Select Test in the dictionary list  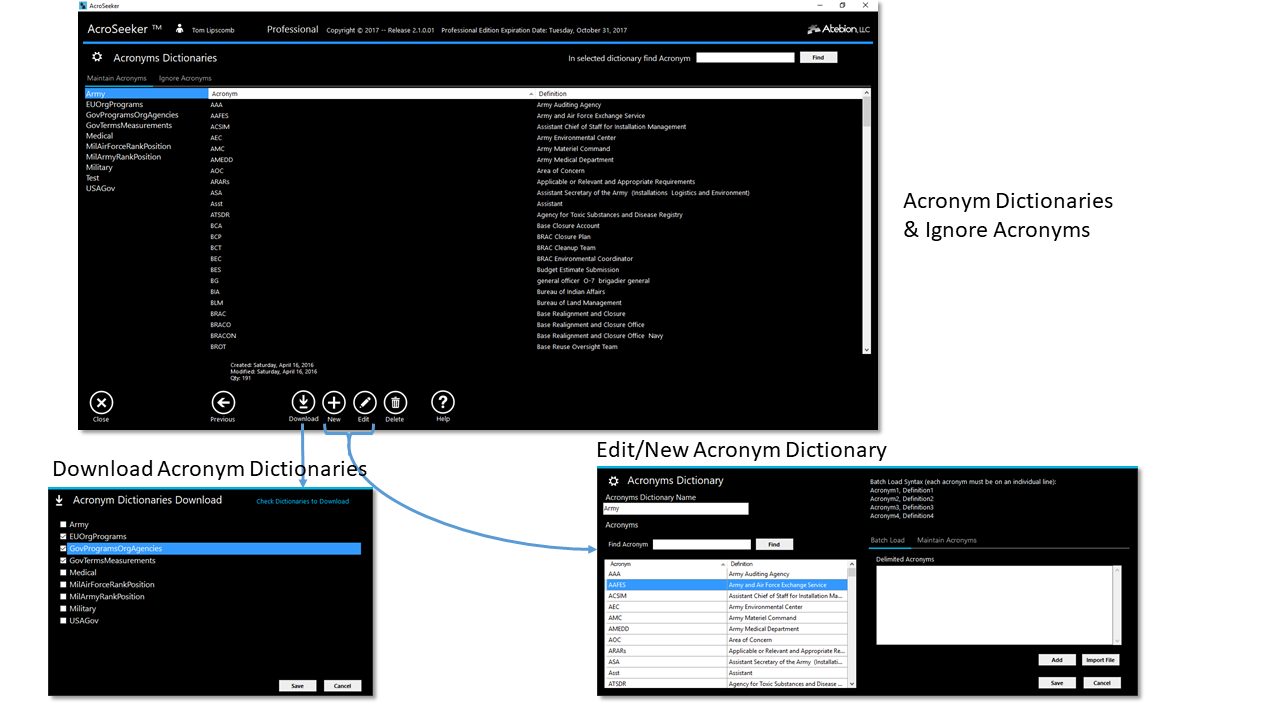pos(146,178)
